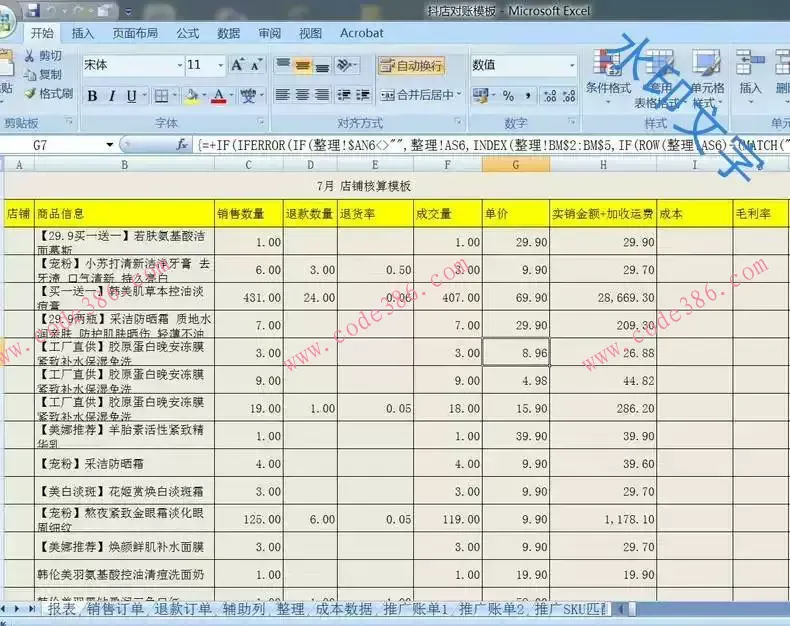This screenshot has height=626, width=790.
Task: Open the 页面布局 ribbon tab
Action: (x=135, y=33)
